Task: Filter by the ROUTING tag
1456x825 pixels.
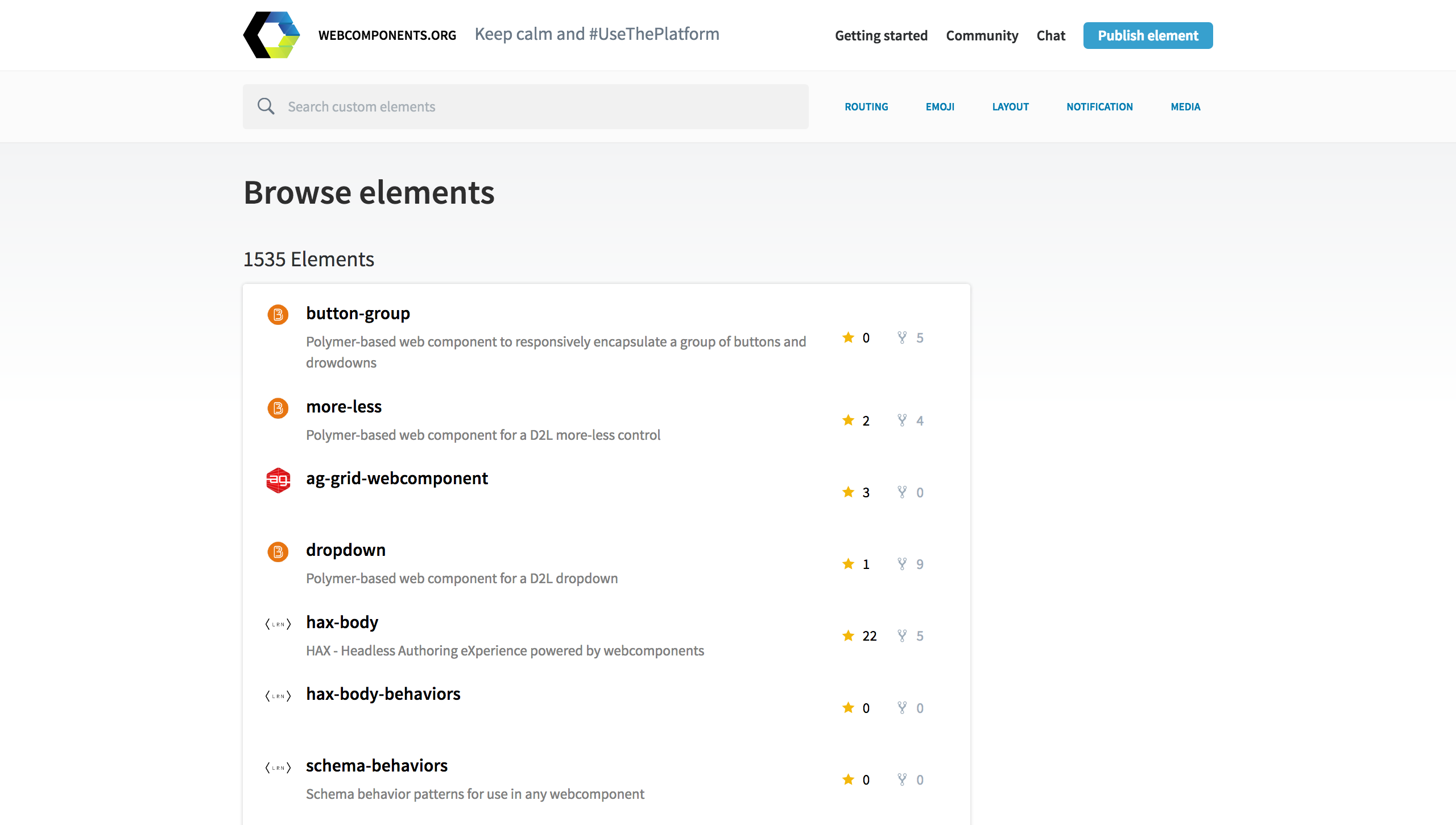Action: 866,106
